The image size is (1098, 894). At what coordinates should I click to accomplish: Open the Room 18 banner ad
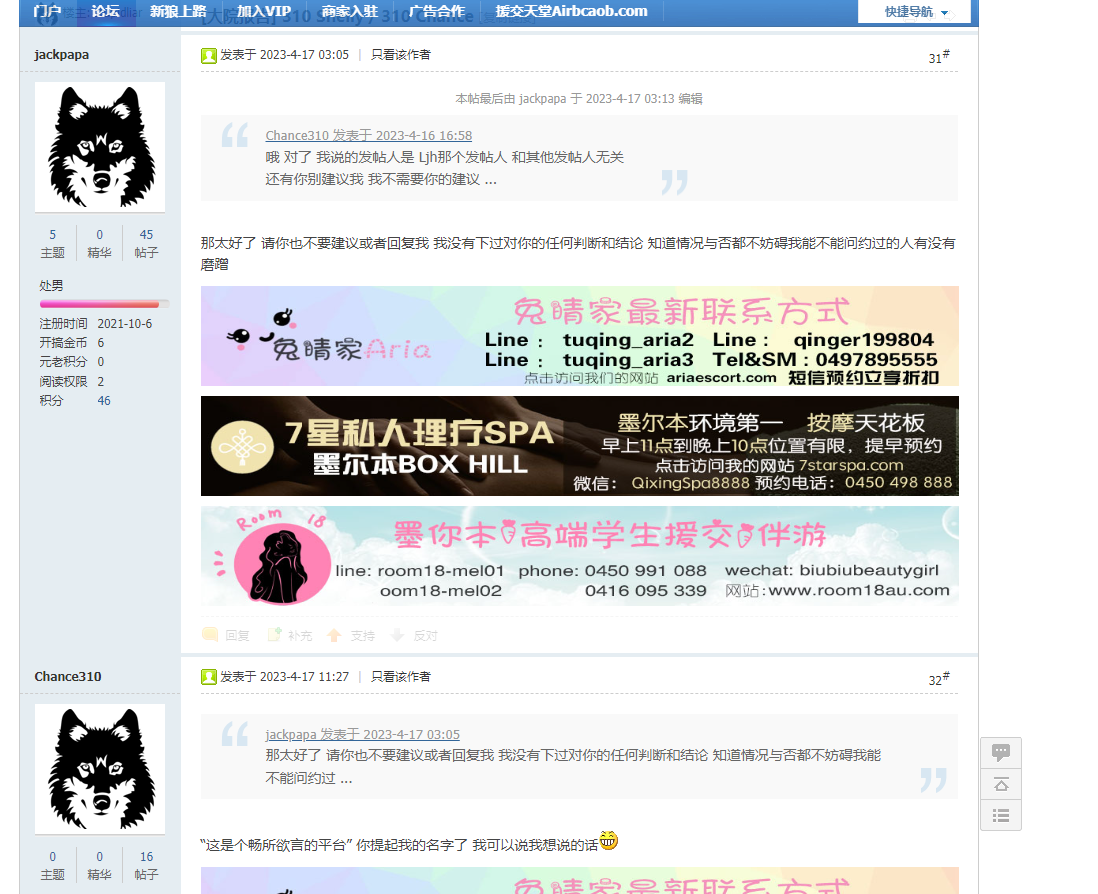(580, 556)
